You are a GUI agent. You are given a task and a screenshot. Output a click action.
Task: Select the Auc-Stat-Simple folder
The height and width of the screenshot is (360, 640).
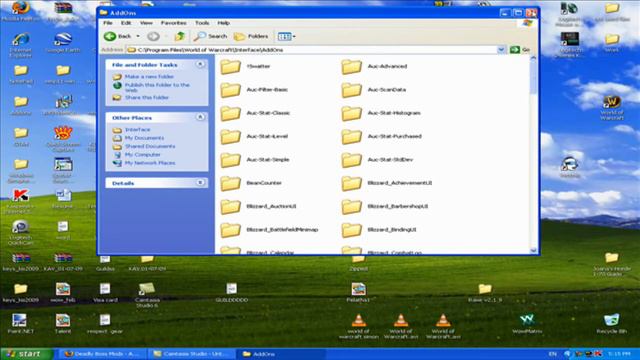255,159
